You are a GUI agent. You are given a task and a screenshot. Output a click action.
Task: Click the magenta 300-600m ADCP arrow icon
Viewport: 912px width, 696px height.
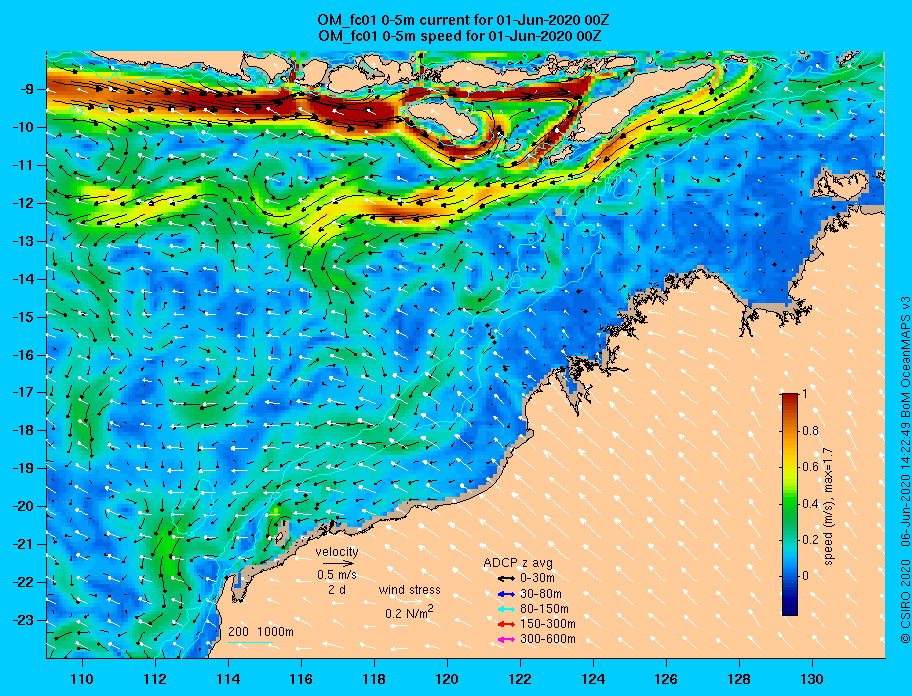pyautogui.click(x=506, y=640)
